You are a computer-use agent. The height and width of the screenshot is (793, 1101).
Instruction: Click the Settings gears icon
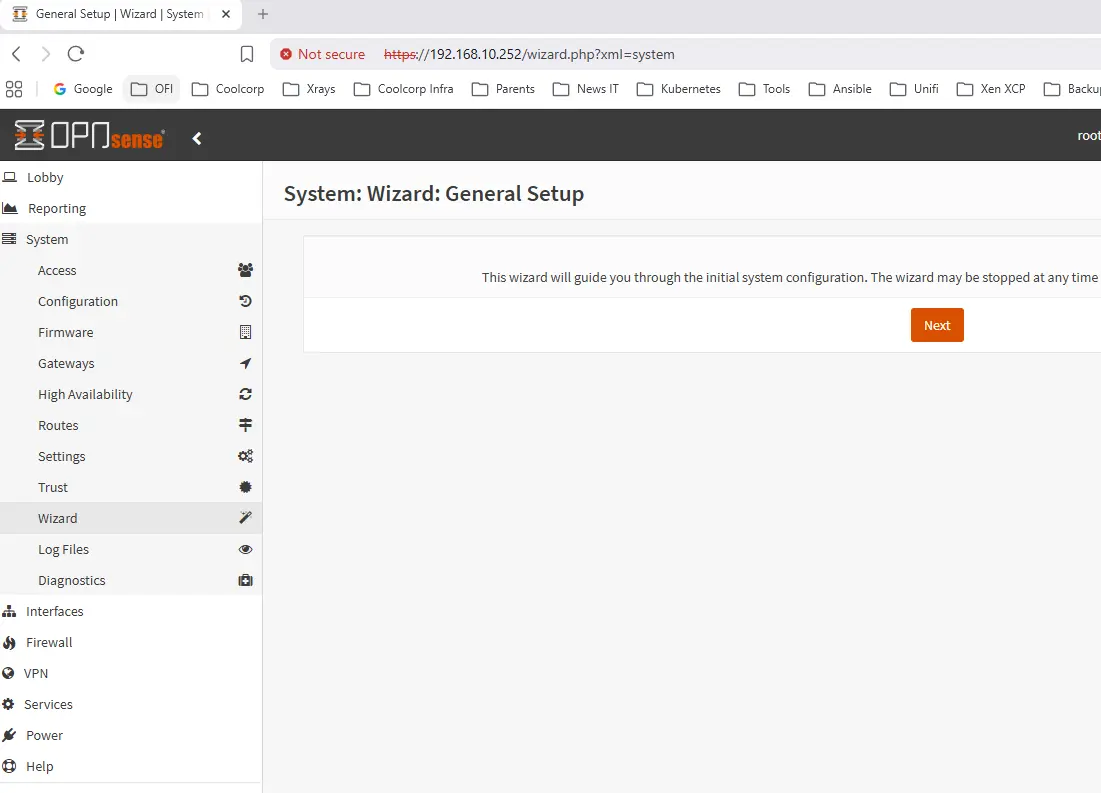coord(245,456)
